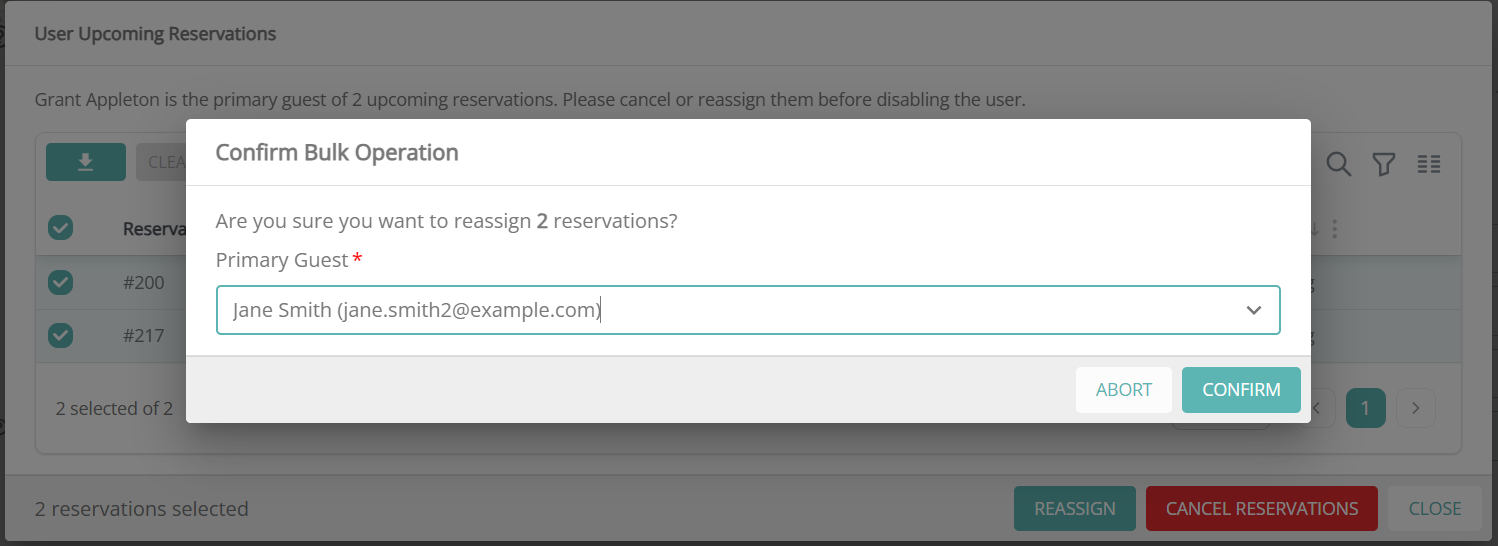Confirm the bulk reassign operation
This screenshot has height=546, width=1498.
[x=1241, y=390]
